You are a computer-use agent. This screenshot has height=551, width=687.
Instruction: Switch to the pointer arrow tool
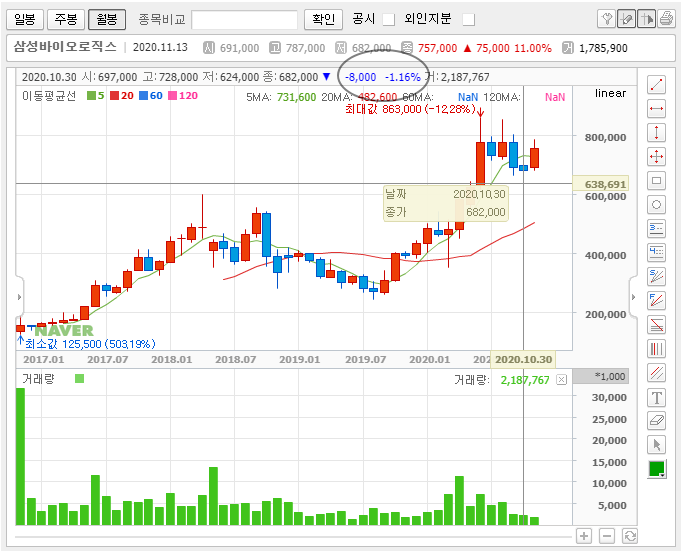click(656, 445)
